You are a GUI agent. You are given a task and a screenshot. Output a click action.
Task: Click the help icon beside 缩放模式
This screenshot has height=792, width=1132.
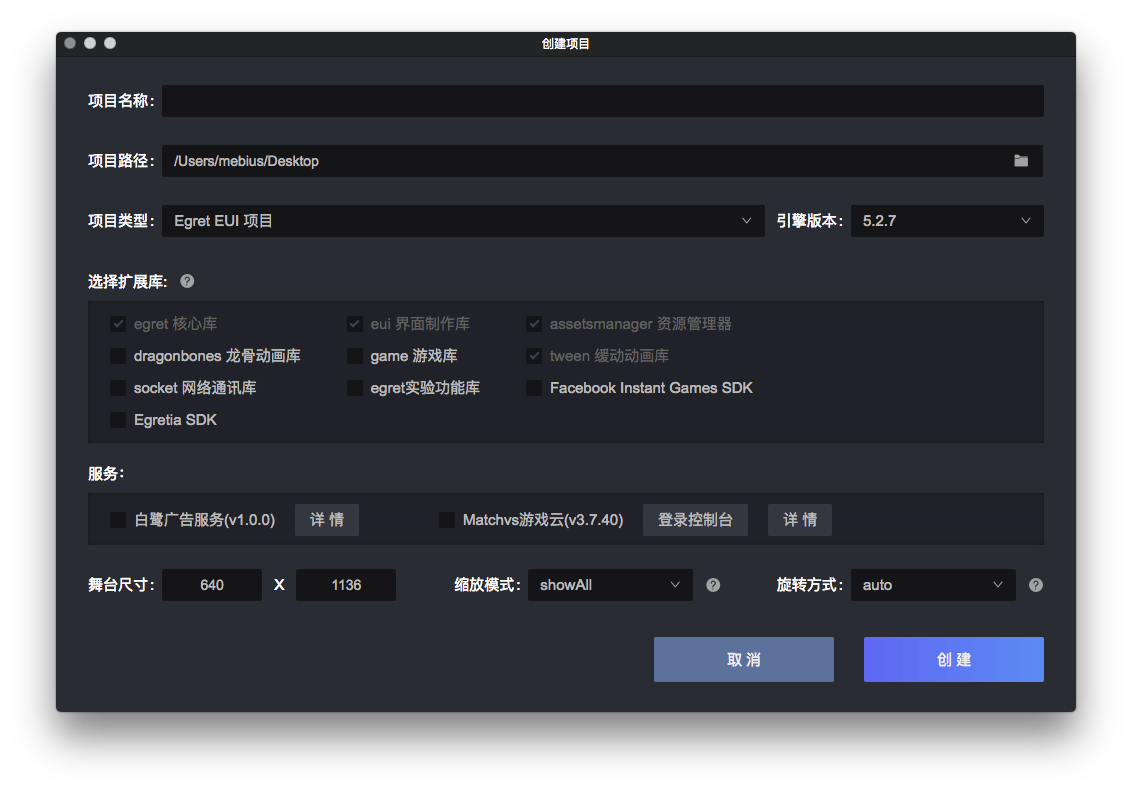(x=712, y=585)
